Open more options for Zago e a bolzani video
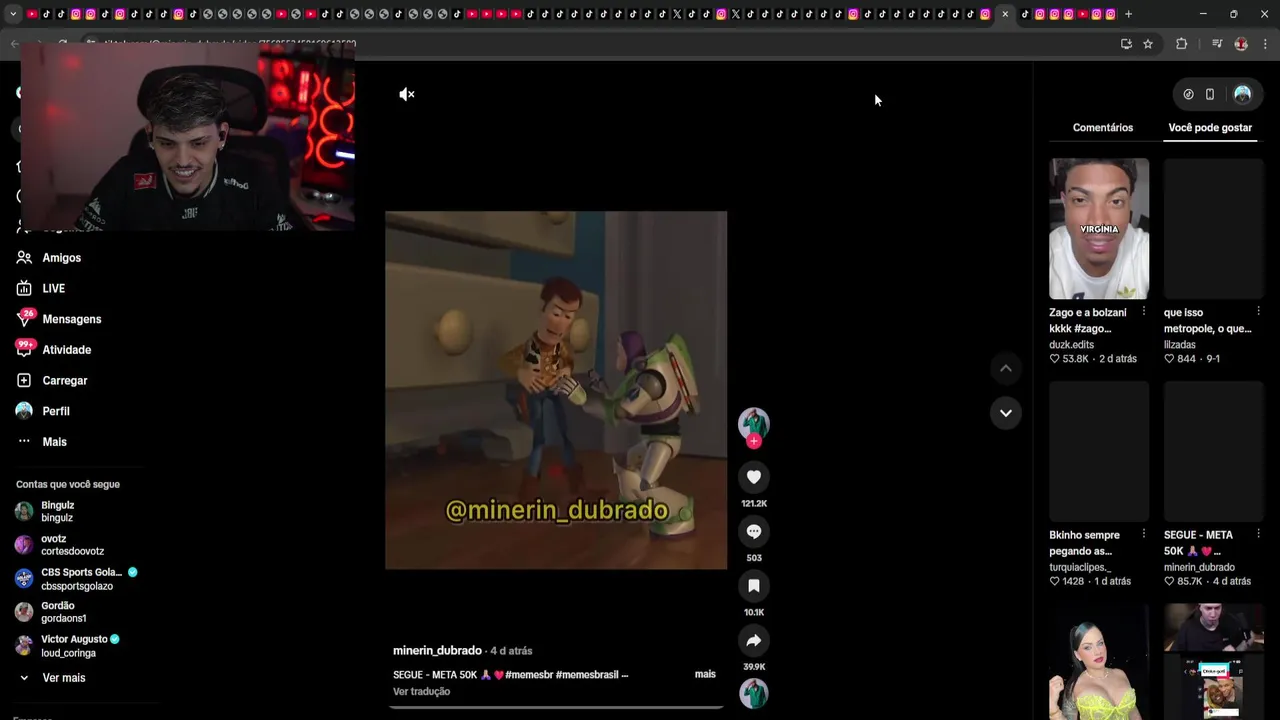Image resolution: width=1280 pixels, height=720 pixels. click(x=1144, y=312)
